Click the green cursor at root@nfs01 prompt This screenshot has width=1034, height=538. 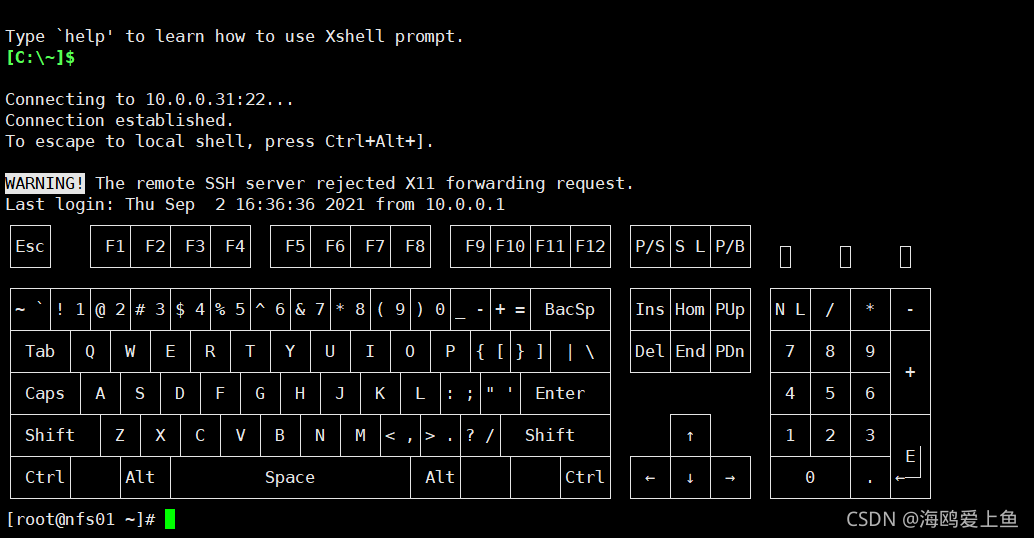point(170,520)
